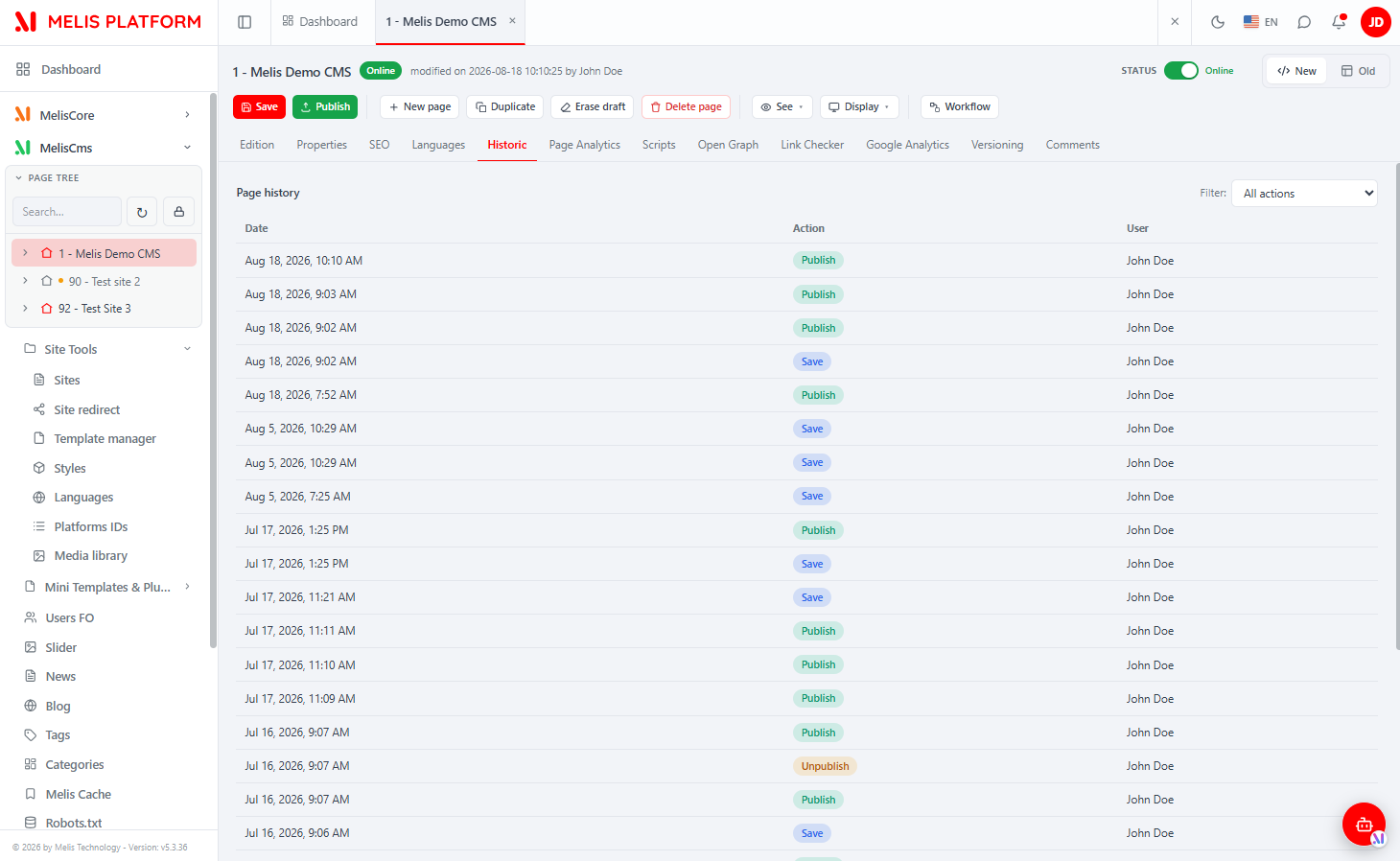The height and width of the screenshot is (861, 1400).
Task: Click the Delete page button
Action: click(686, 106)
